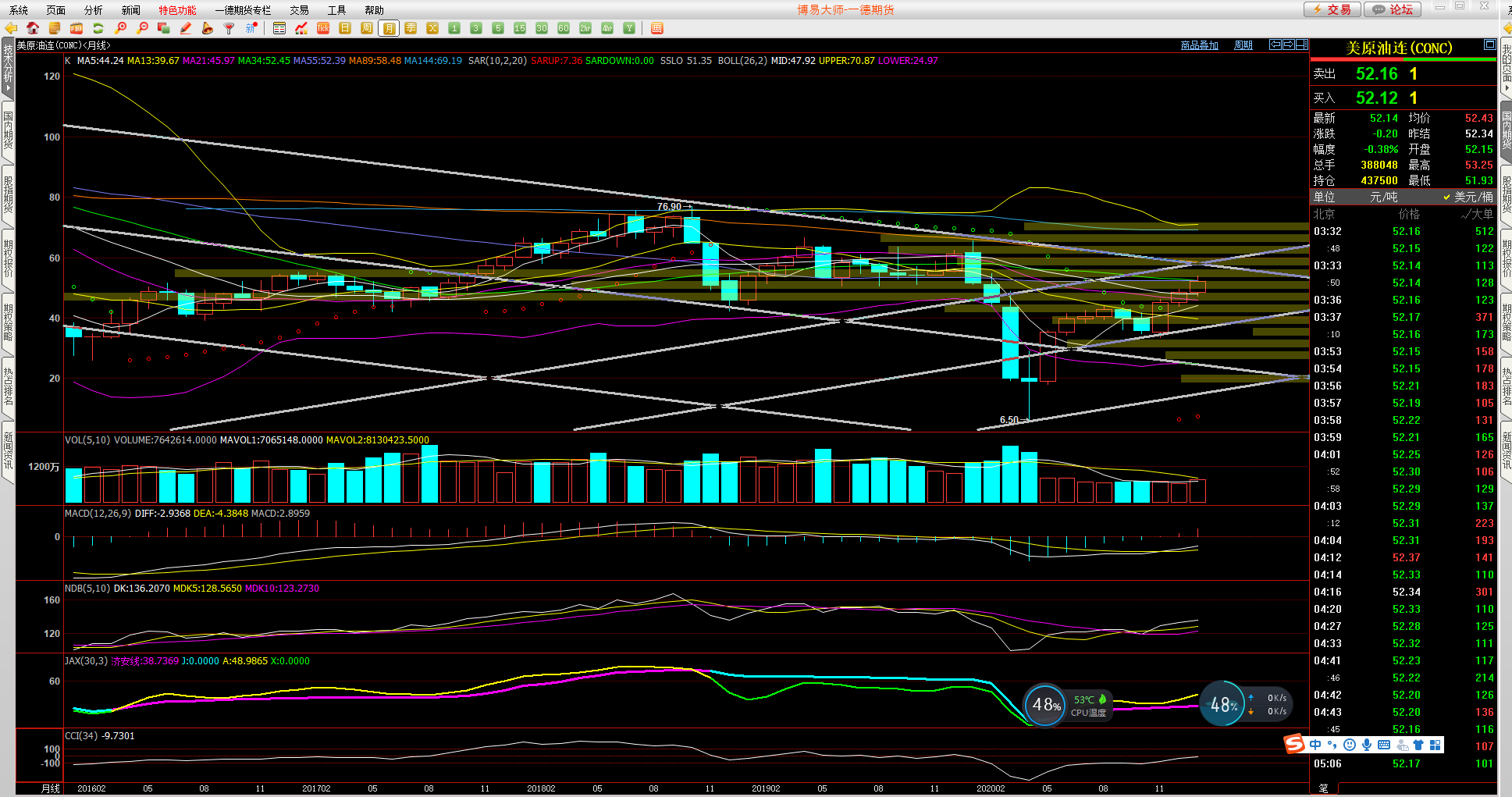Screen dimensions: 1512x797
Task: Zoom out with the minus magnifier
Action: coord(142,28)
